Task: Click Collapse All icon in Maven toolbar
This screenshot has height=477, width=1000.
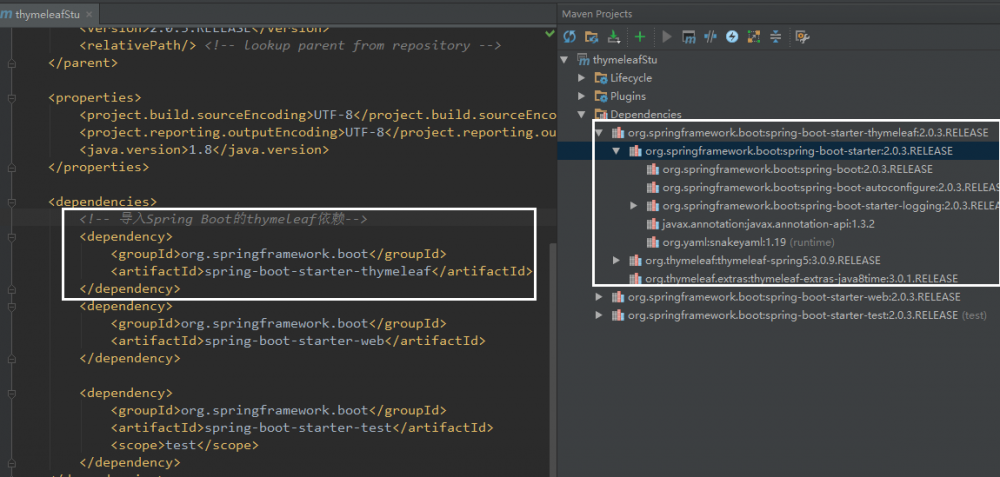Action: tap(775, 36)
